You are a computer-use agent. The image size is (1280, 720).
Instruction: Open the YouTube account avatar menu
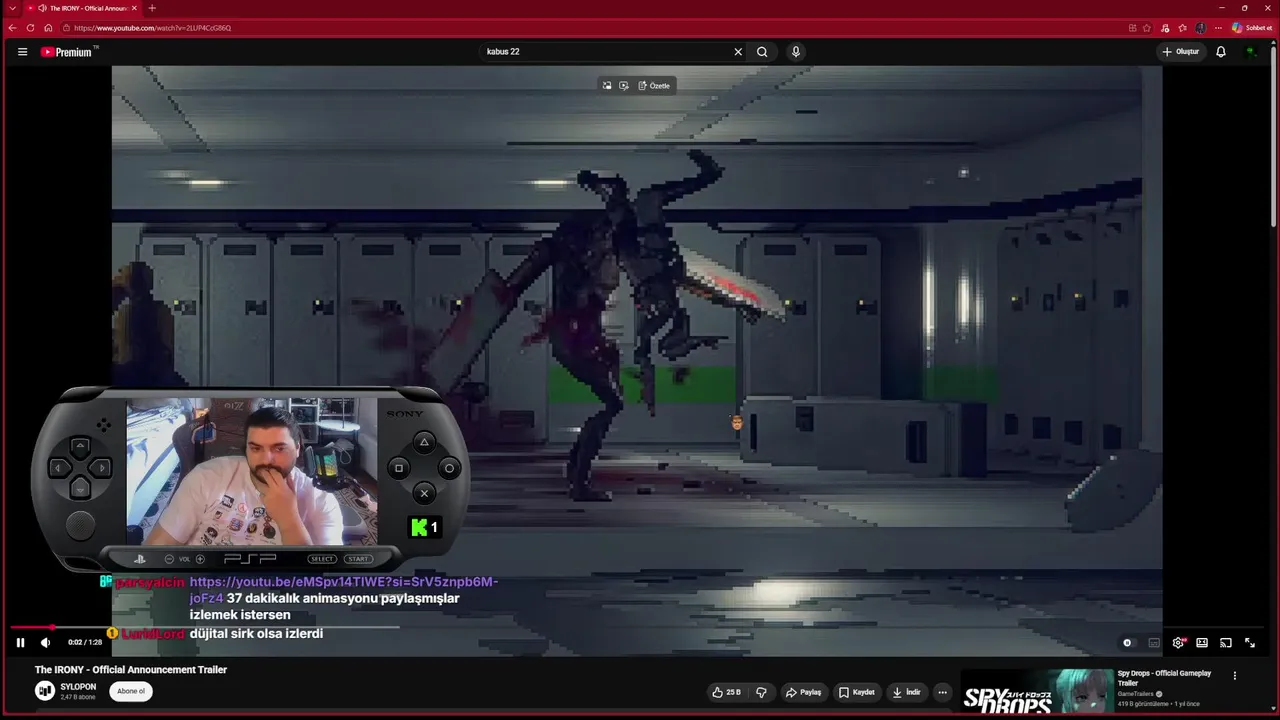pos(1250,52)
